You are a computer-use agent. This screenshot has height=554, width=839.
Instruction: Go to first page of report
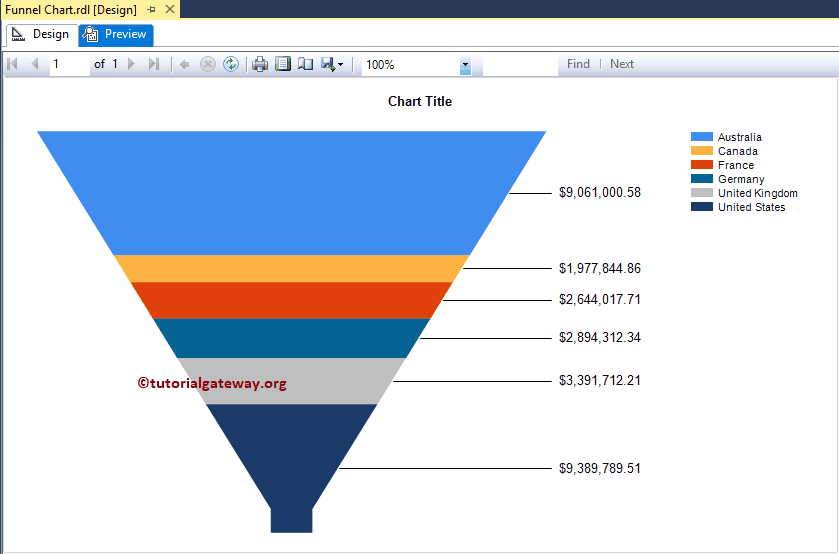click(12, 64)
